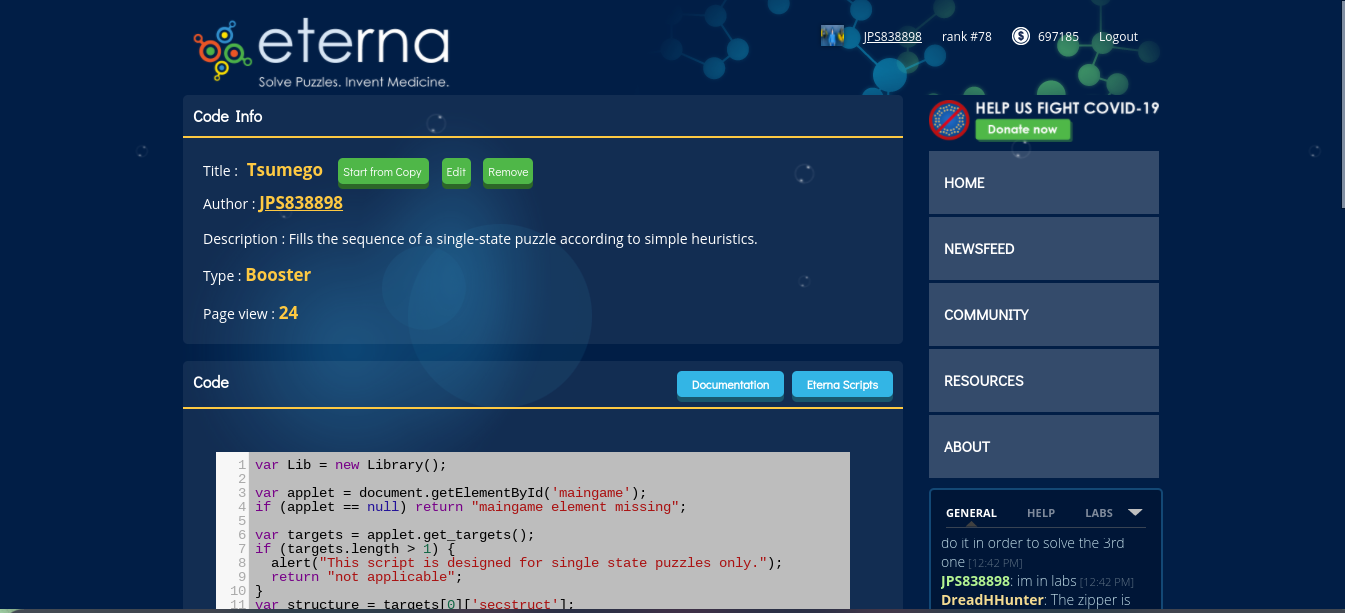Click the Donate now button
The image size is (1345, 613).
coord(1022,129)
